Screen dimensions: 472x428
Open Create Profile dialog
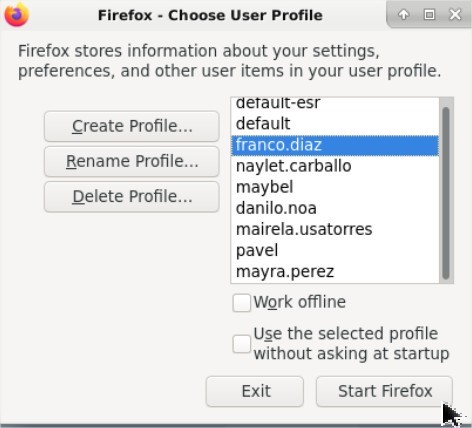click(x=132, y=126)
